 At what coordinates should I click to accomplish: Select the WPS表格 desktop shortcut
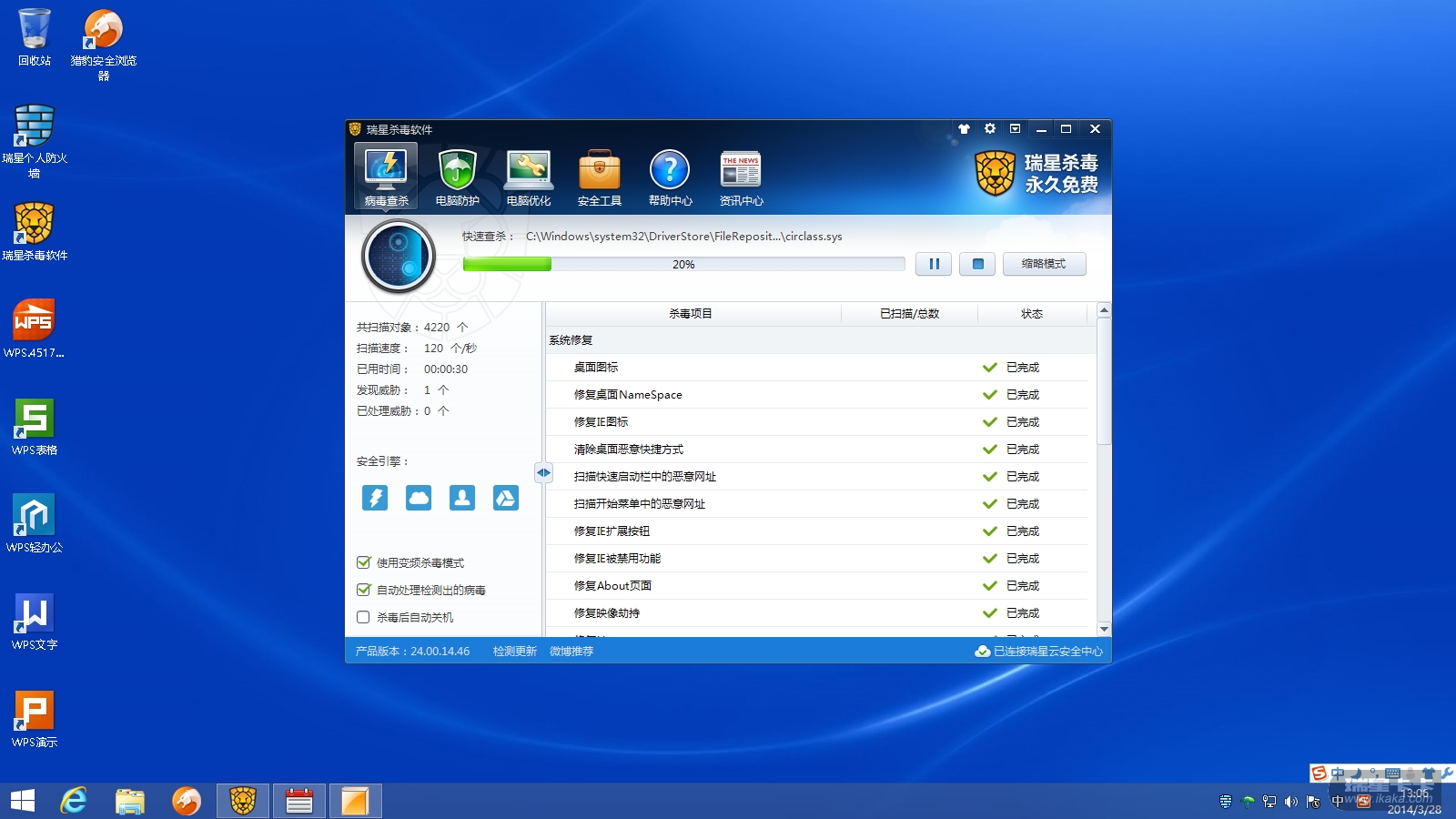pyautogui.click(x=35, y=427)
